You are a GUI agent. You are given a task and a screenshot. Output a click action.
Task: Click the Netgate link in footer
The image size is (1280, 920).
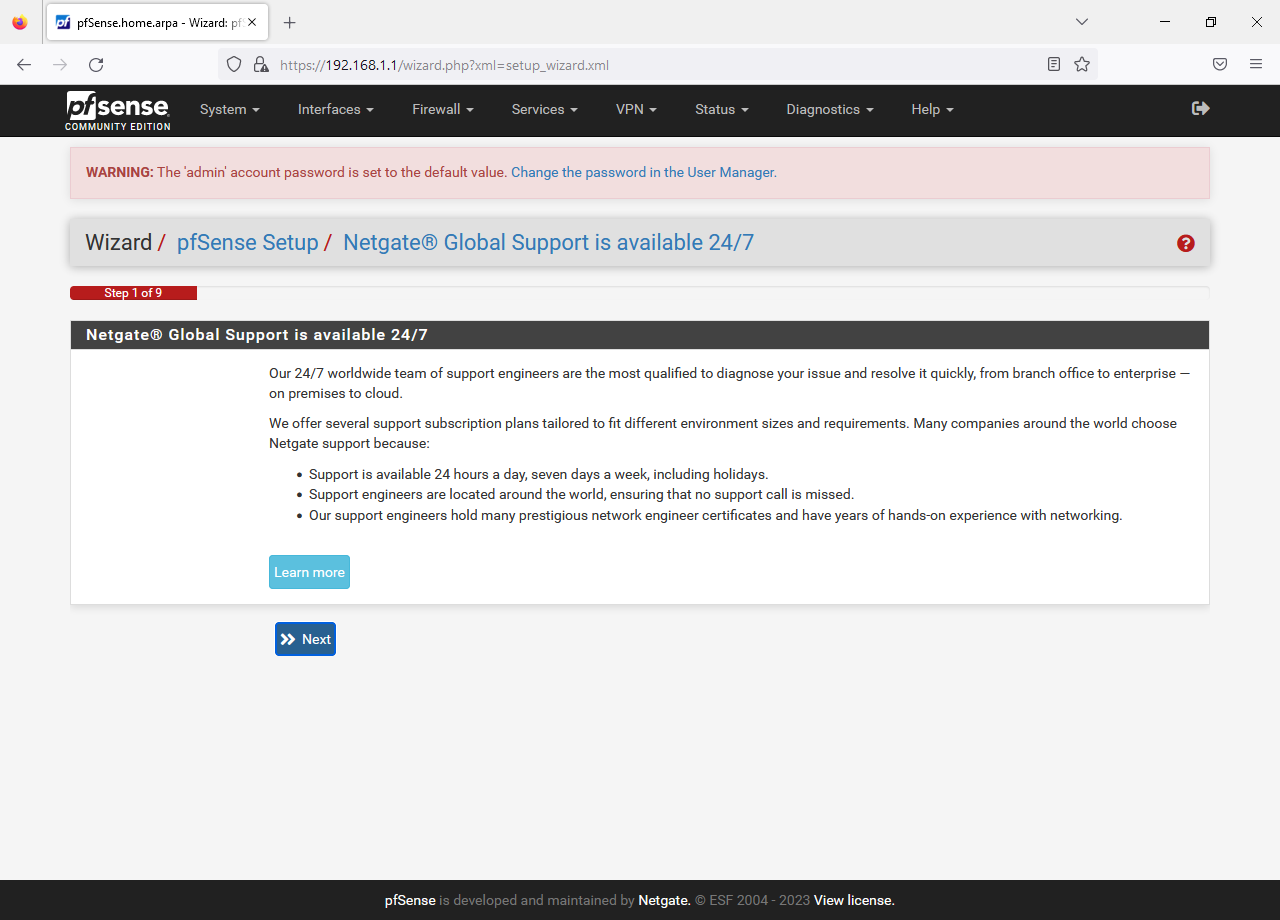click(x=664, y=900)
